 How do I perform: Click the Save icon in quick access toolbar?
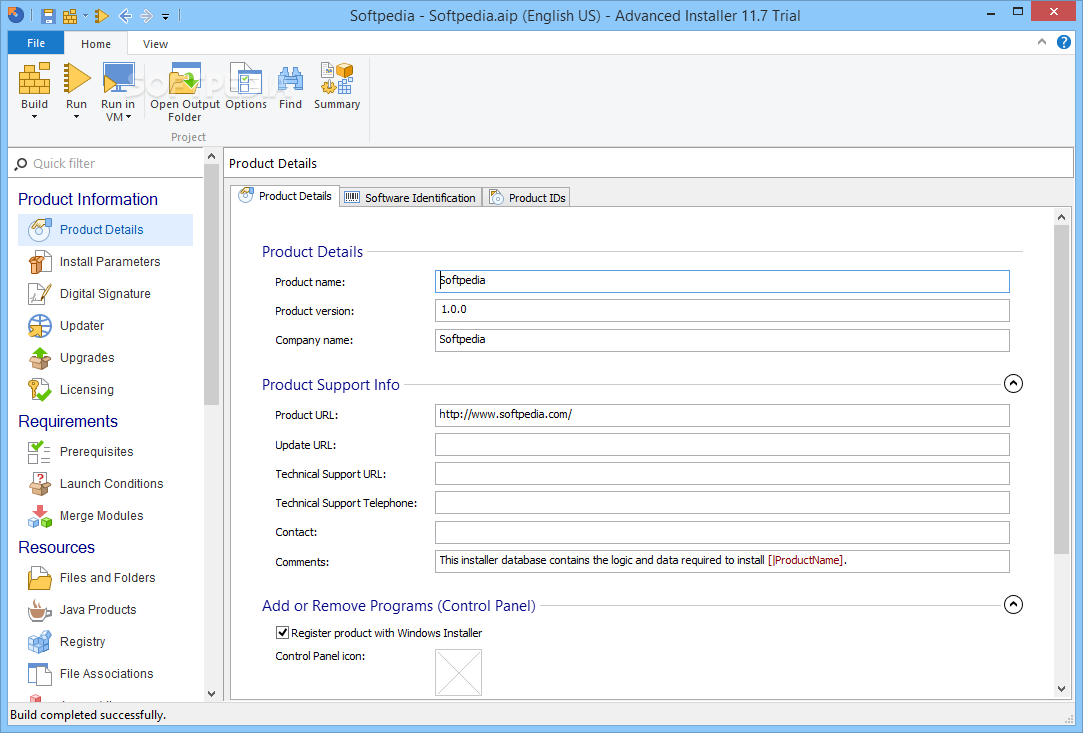(48, 15)
